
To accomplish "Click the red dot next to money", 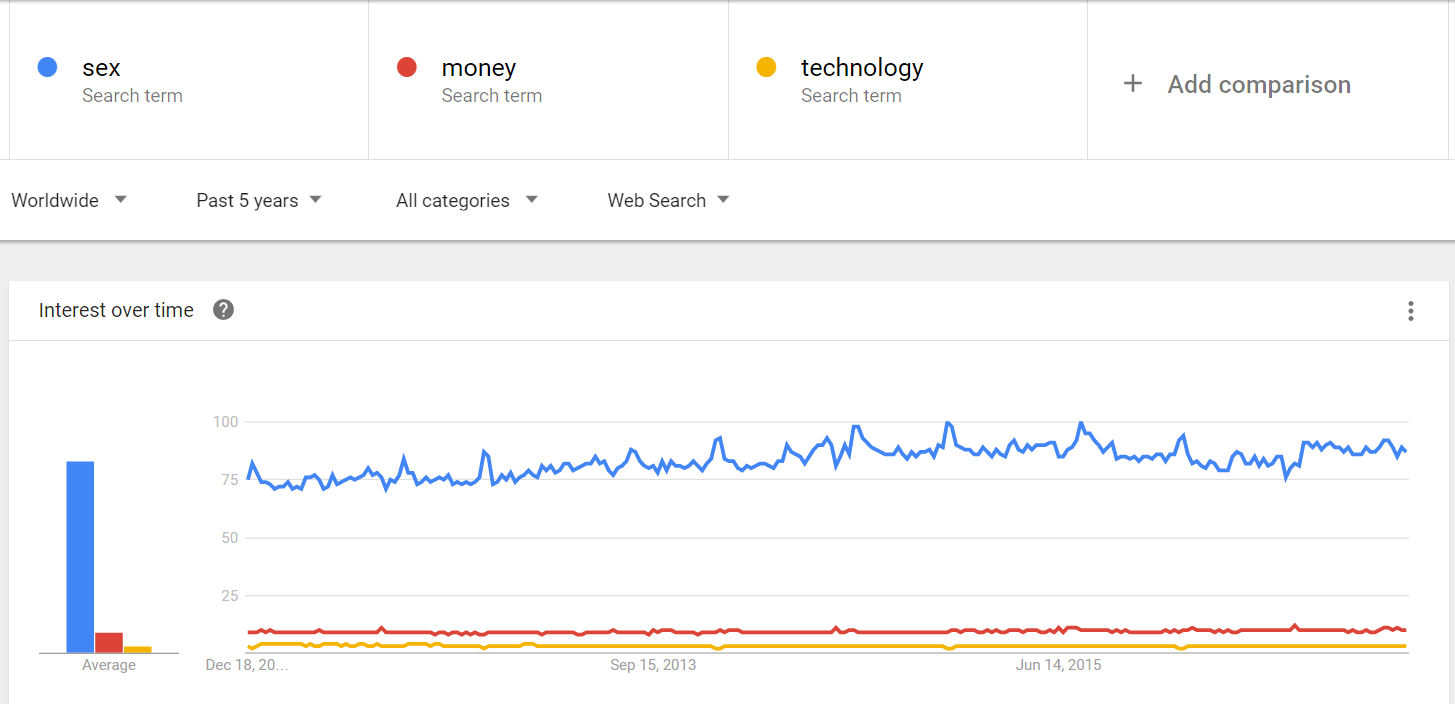I will (407, 68).
